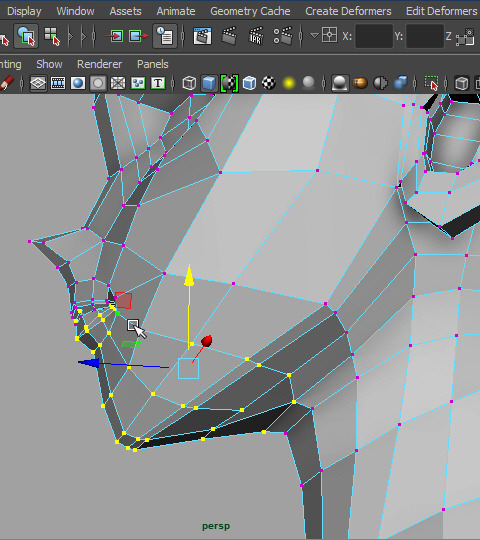The width and height of the screenshot is (480, 540).
Task: Click the Render Current Frame clapperboard icon
Action: (x=229, y=36)
